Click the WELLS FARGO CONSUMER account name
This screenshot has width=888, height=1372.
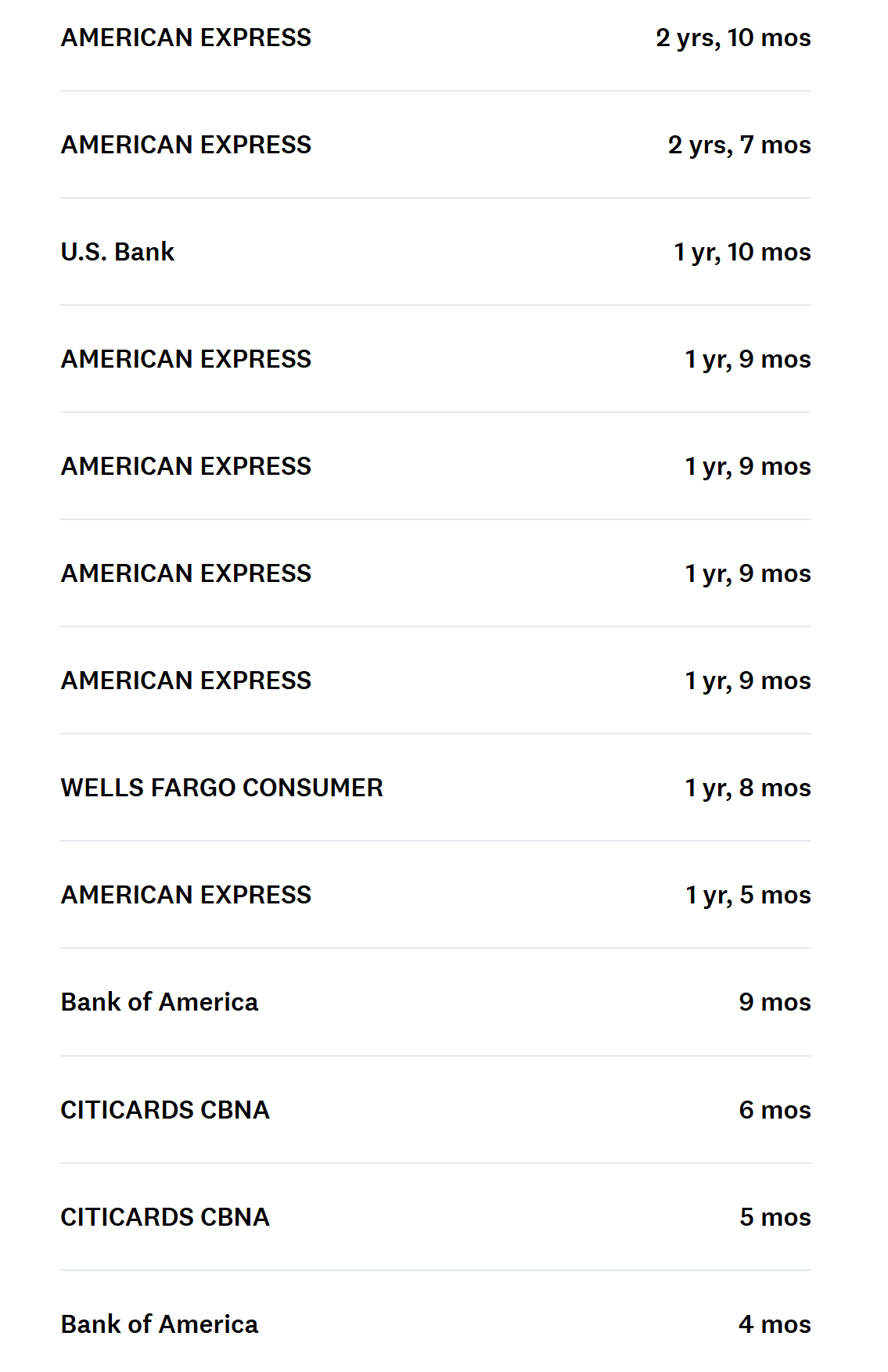tap(222, 788)
